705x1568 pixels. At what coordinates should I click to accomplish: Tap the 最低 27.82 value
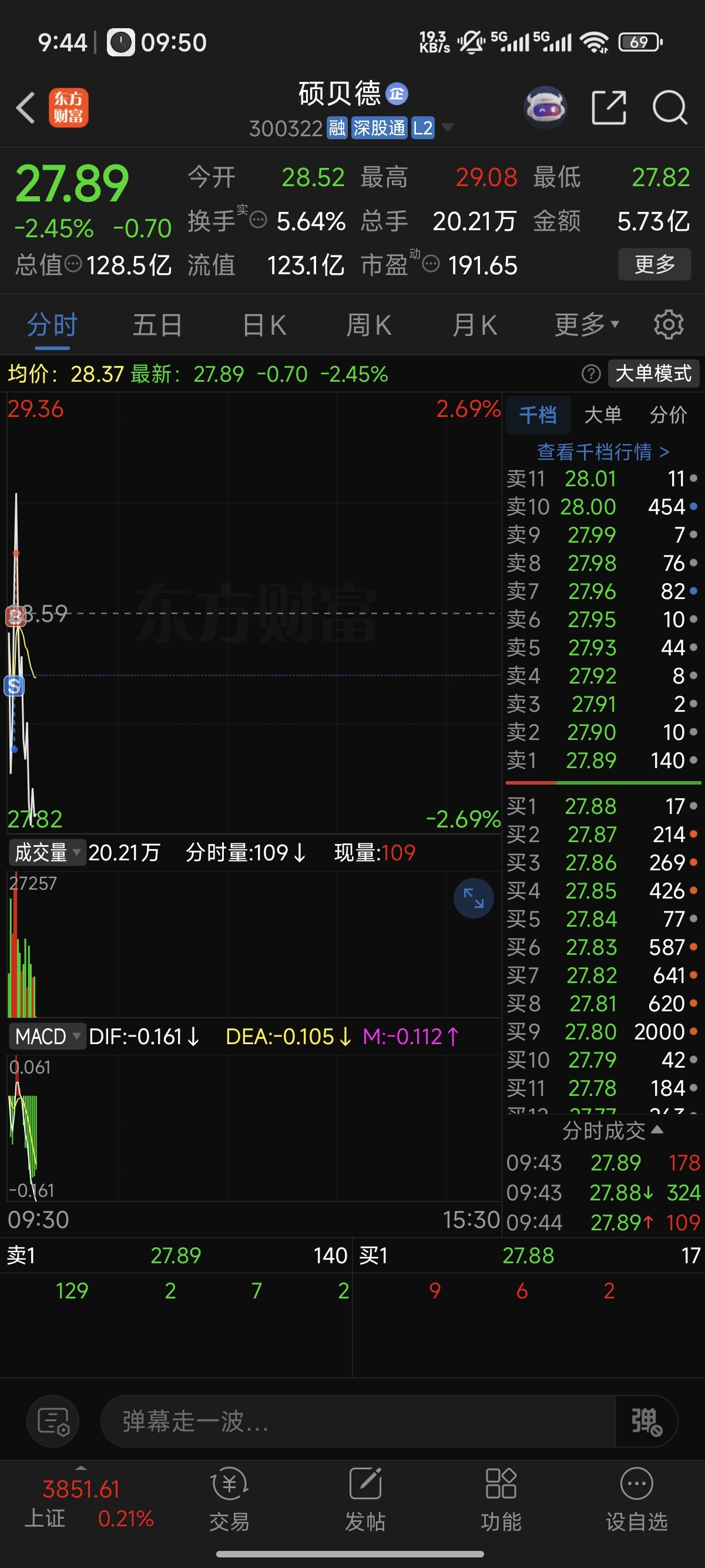point(660,178)
